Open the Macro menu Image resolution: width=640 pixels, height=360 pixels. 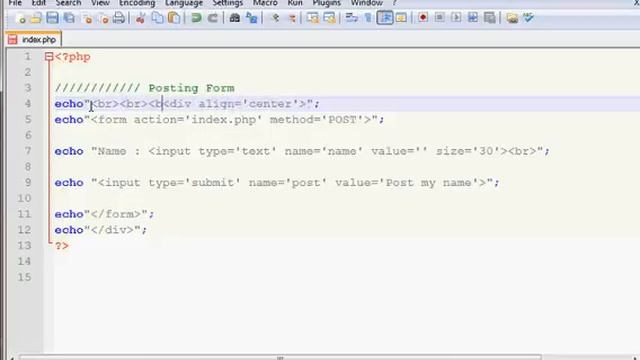265,3
